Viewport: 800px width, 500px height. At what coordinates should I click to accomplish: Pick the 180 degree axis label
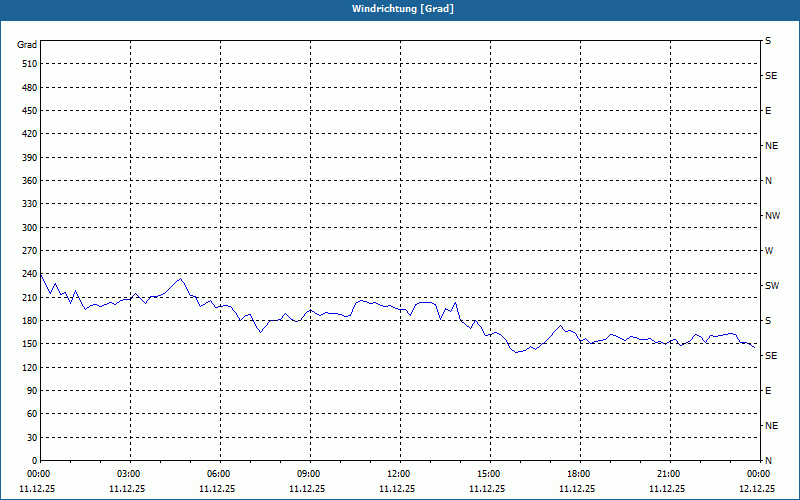click(x=30, y=321)
